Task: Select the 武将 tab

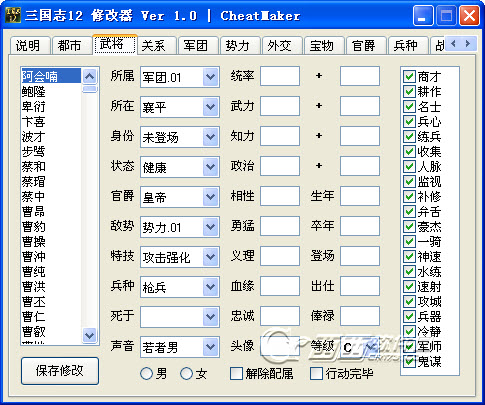Action: (x=115, y=44)
